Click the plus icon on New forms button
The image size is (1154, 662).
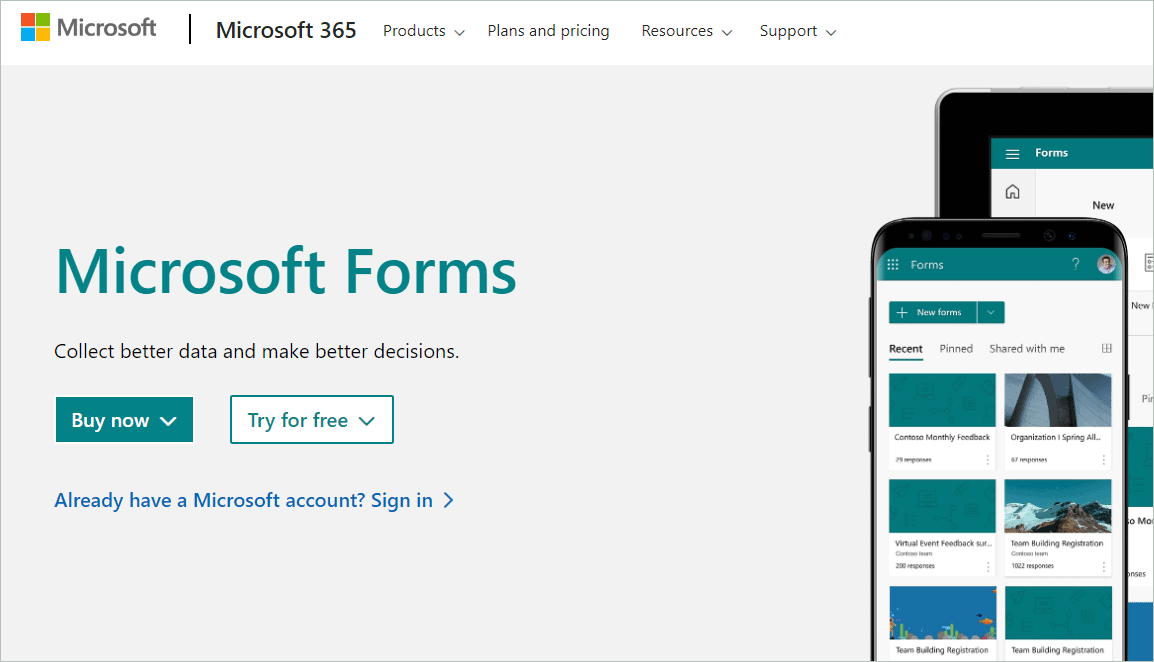(902, 312)
